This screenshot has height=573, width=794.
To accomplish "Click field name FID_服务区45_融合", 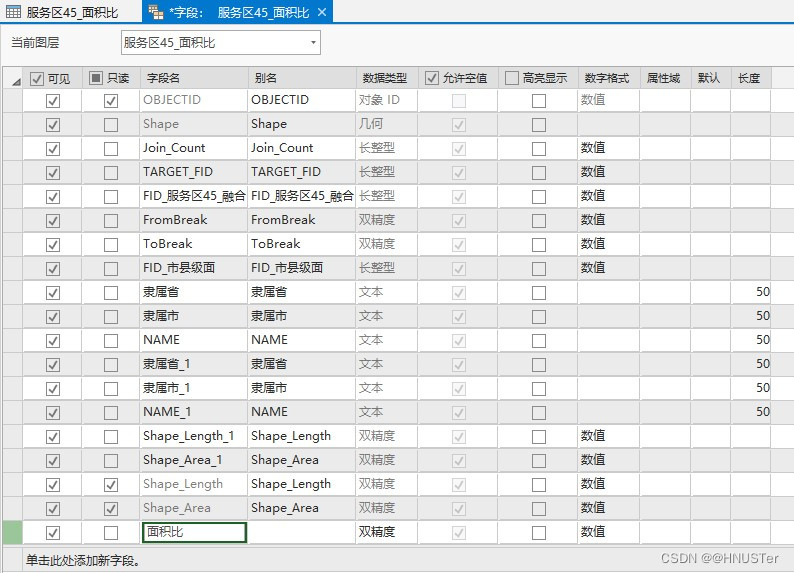I will 194,196.
